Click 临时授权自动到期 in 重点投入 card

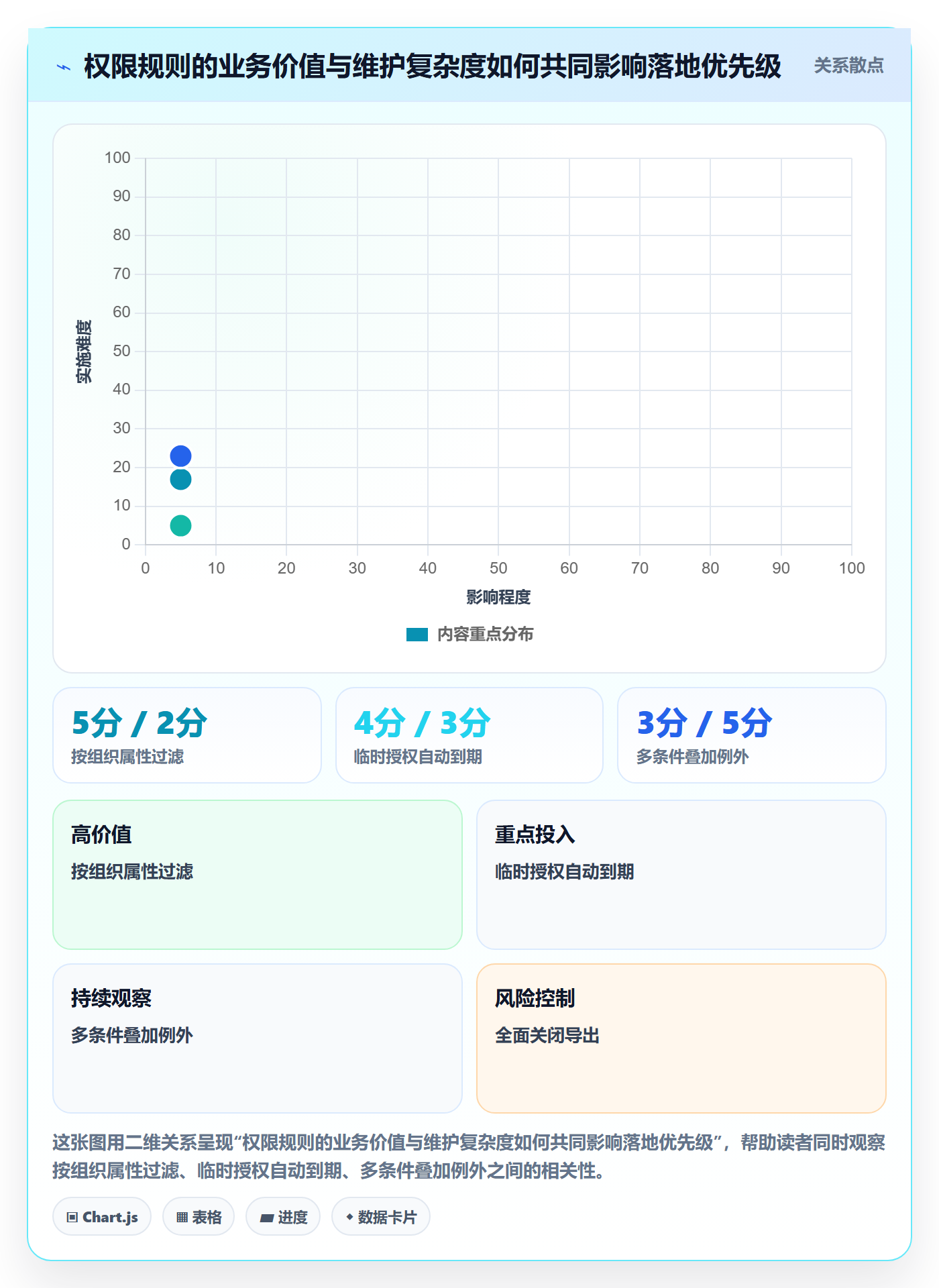click(565, 871)
